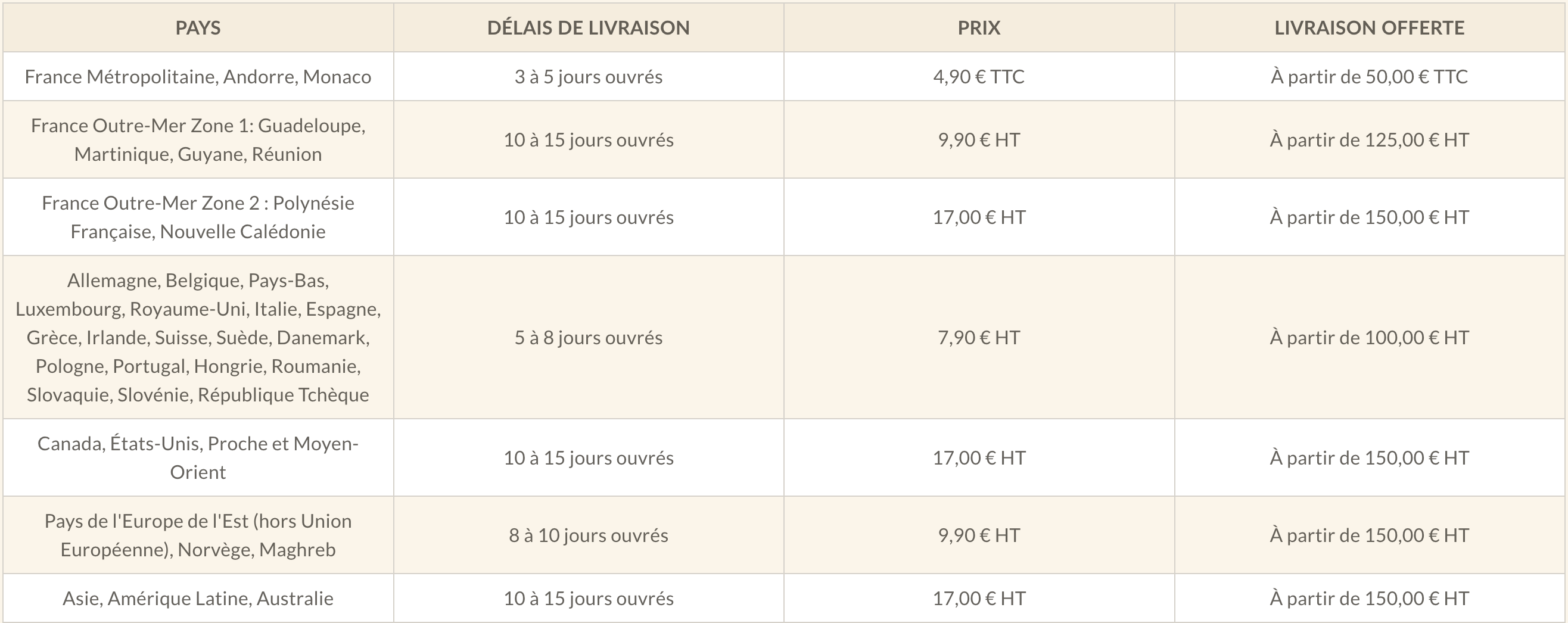
Task: Select the Allemagne, Belgique, Pays-Bas countries cell
Action: [198, 337]
